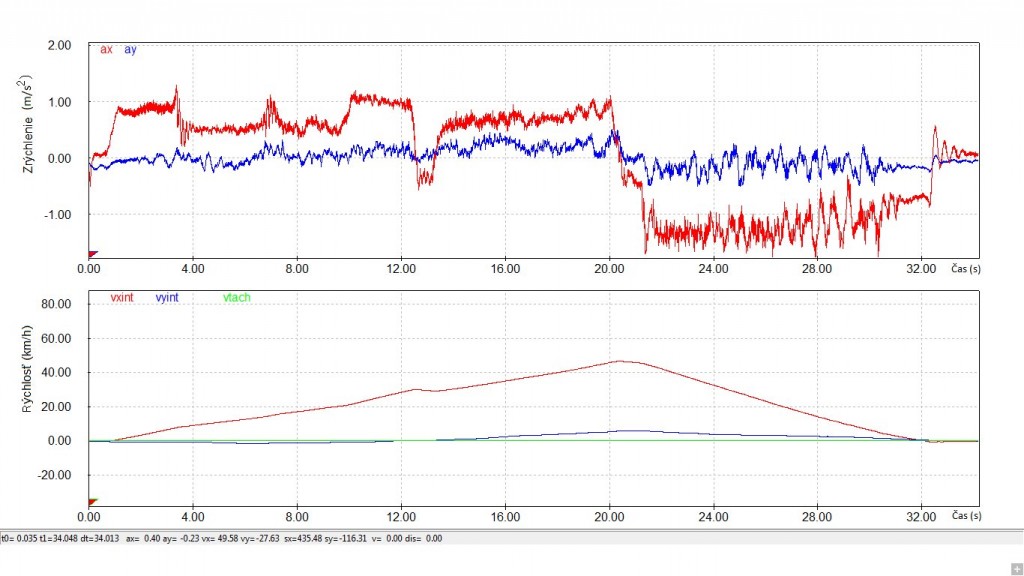Click the 'dt=34.013' status bar value

click(101, 539)
